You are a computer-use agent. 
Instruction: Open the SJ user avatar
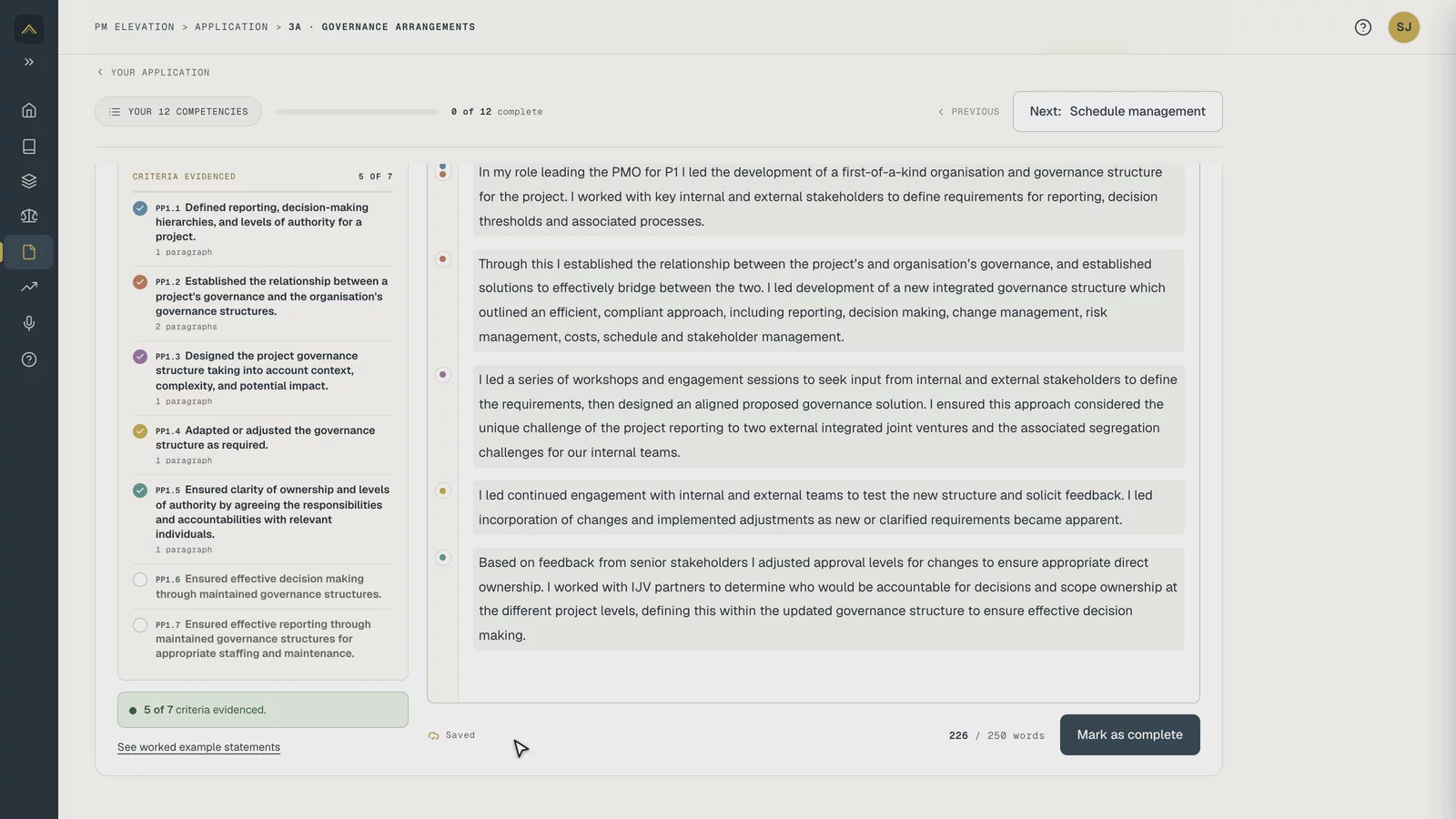point(1403,27)
